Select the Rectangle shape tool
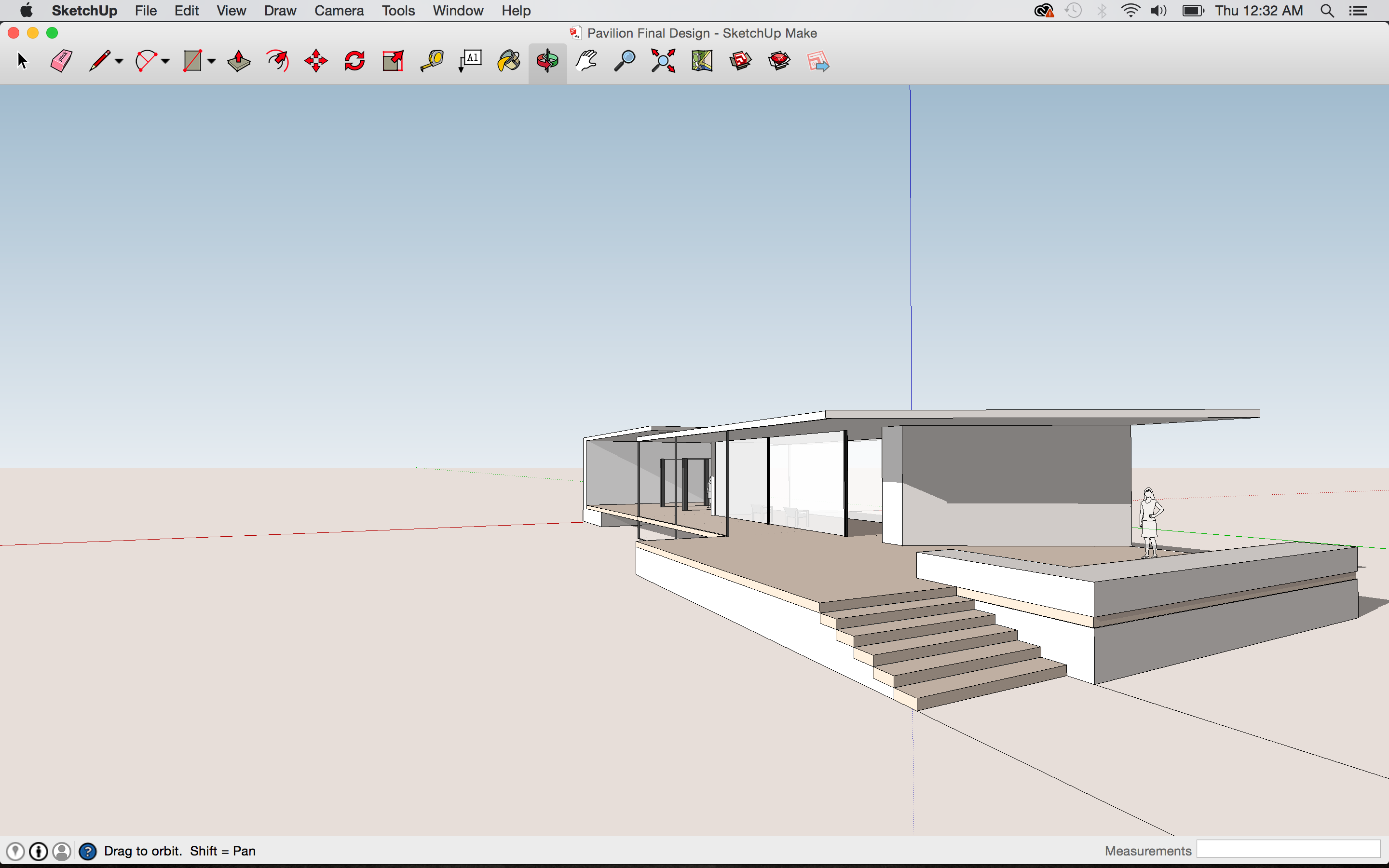This screenshot has height=868, width=1389. point(192,60)
